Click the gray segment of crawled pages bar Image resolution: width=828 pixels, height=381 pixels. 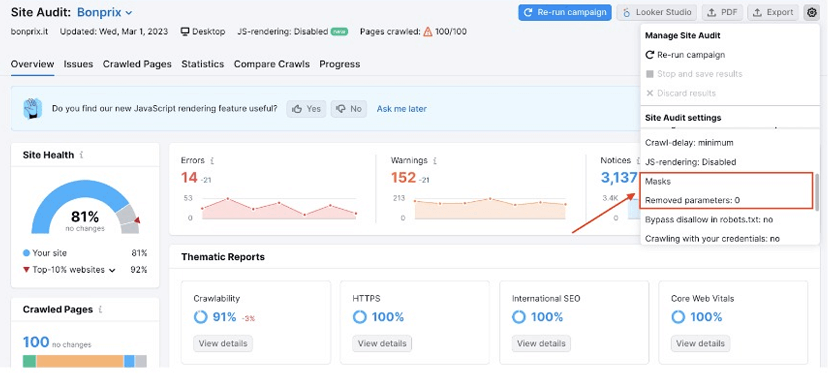pos(140,361)
